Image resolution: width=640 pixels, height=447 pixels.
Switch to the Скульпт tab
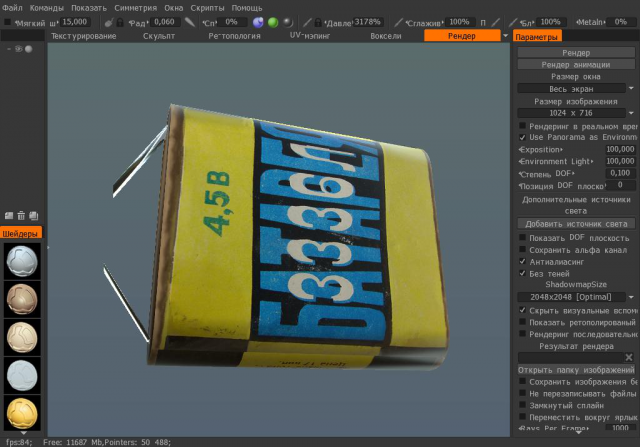(159, 36)
